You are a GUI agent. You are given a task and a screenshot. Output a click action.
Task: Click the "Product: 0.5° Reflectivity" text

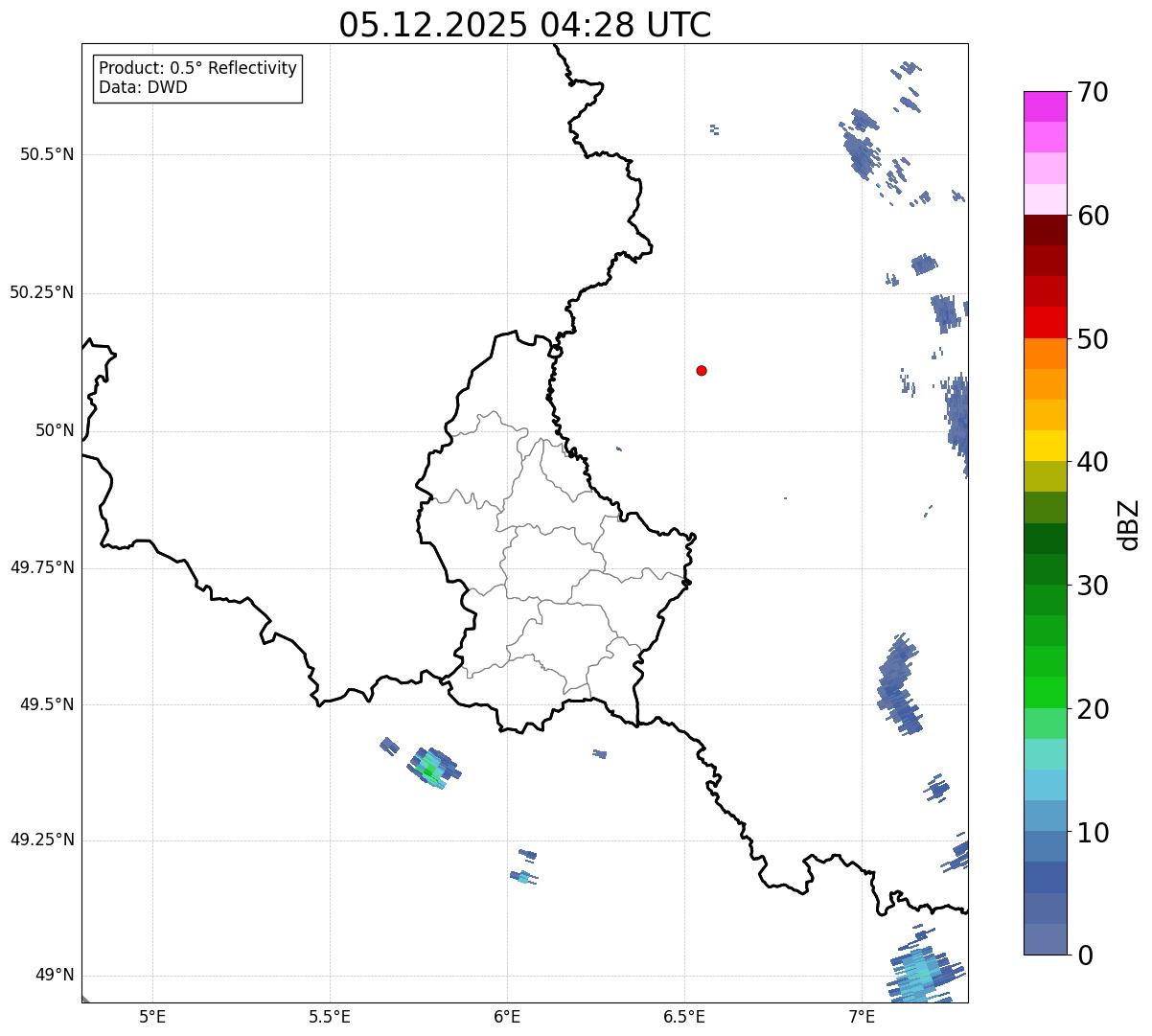coord(197,69)
